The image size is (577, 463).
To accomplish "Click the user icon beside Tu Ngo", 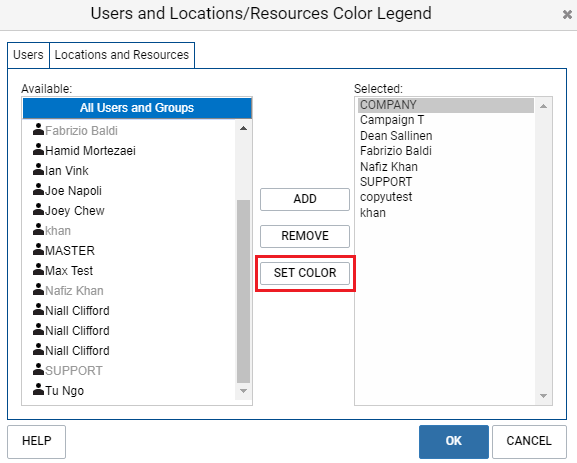I will [38, 389].
